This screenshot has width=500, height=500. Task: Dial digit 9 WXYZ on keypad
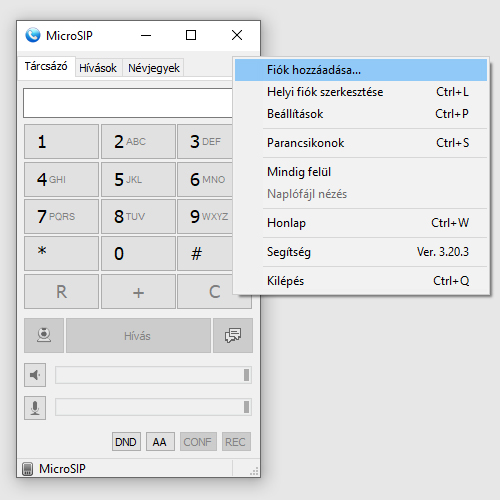coord(205,216)
